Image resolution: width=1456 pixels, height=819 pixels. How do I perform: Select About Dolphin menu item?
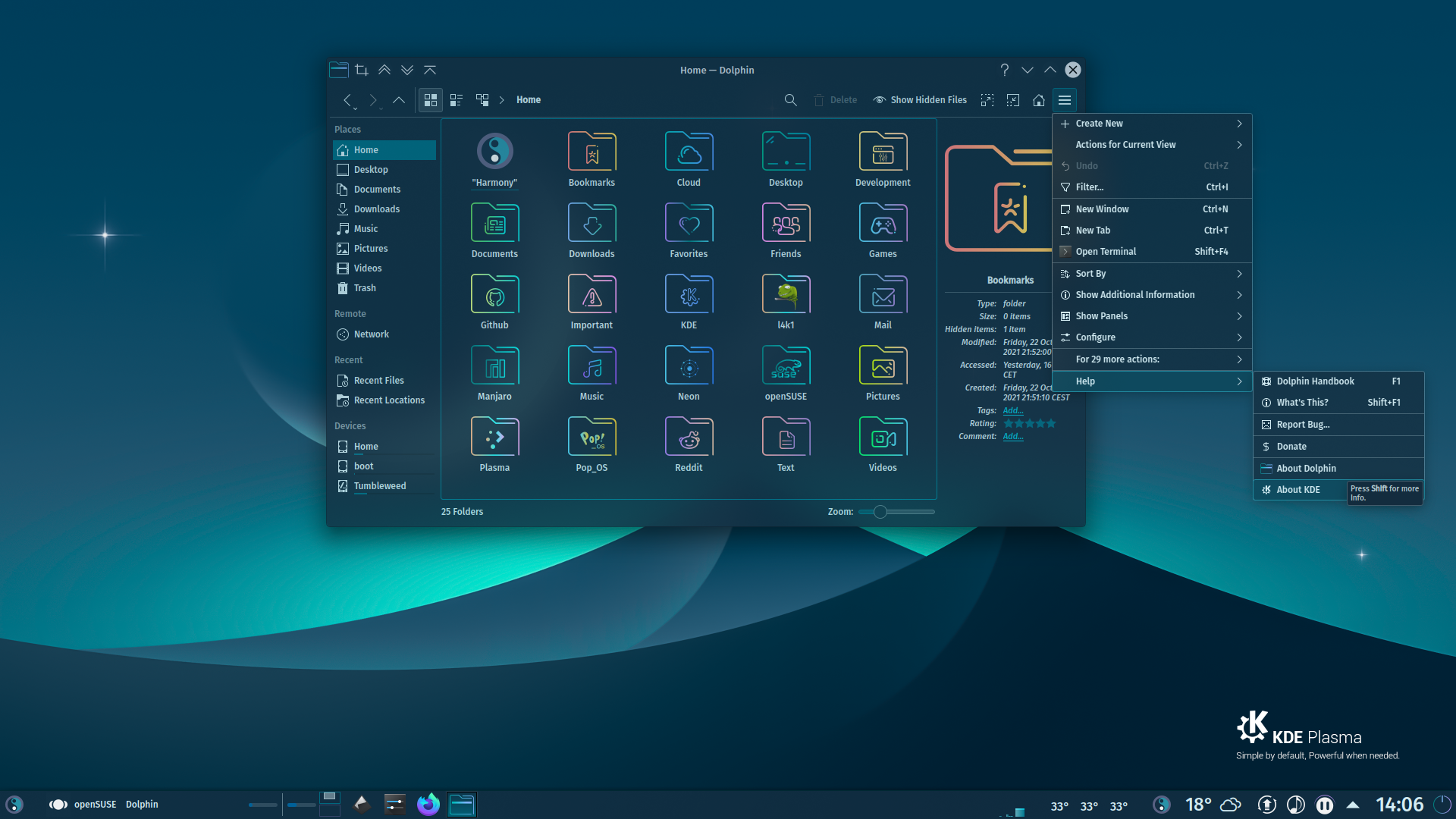1338,469
